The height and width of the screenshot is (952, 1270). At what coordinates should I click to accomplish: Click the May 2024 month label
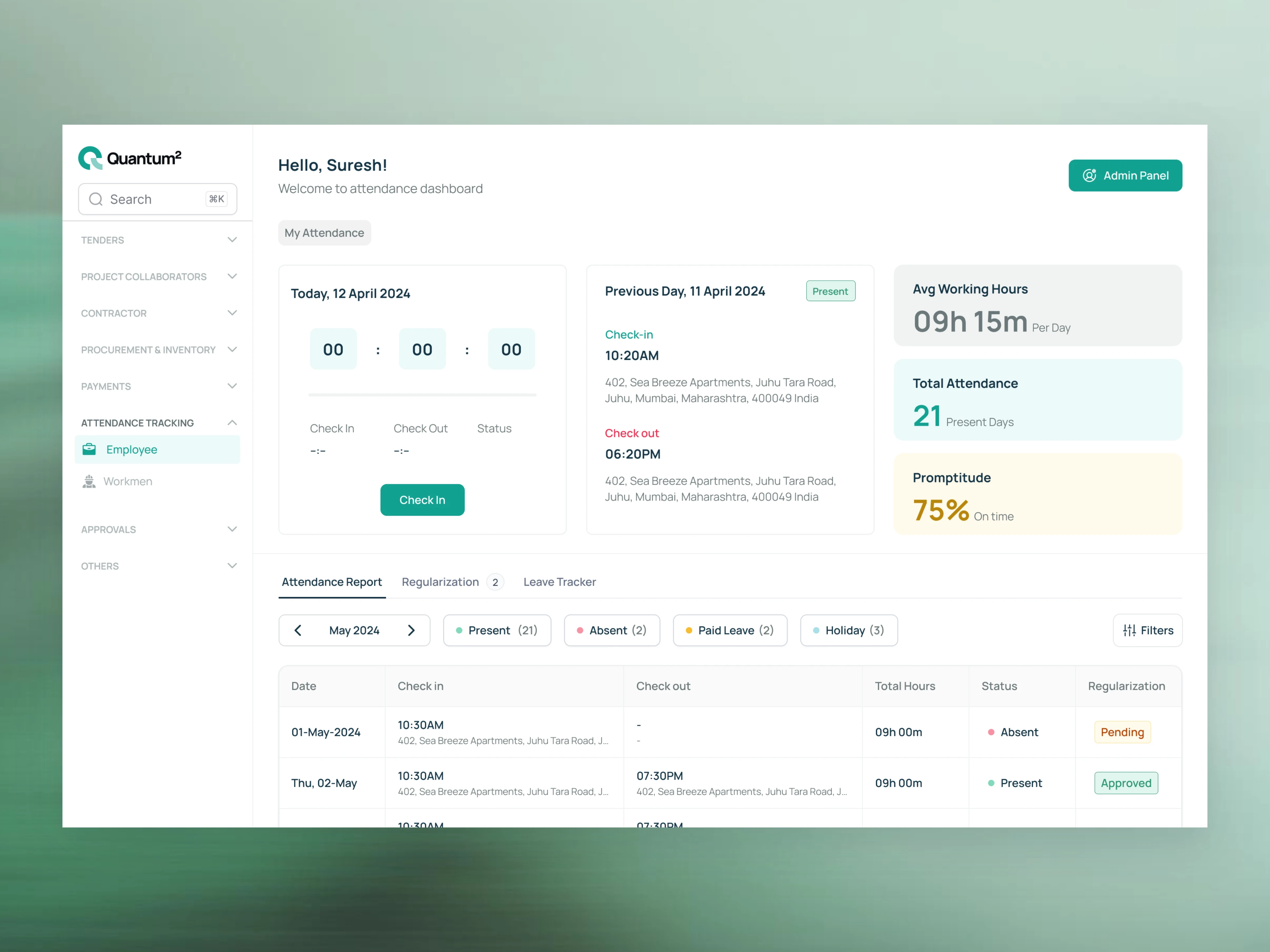(x=354, y=630)
